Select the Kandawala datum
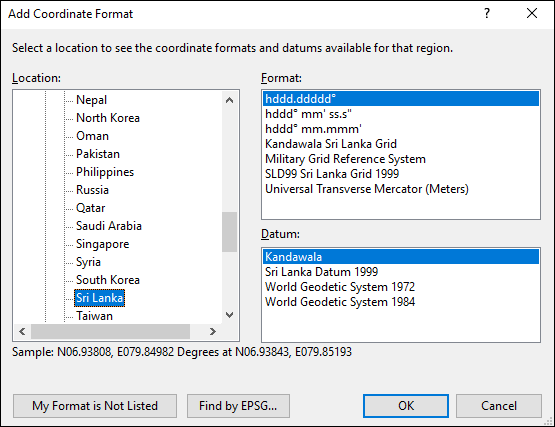This screenshot has width=555, height=427. [x=401, y=257]
